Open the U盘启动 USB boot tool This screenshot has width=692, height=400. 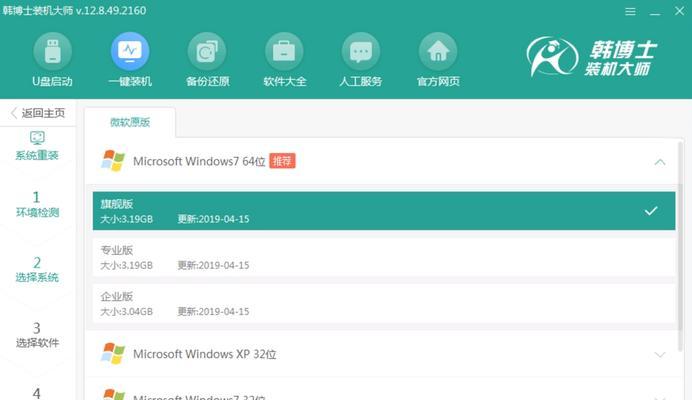(x=52, y=60)
